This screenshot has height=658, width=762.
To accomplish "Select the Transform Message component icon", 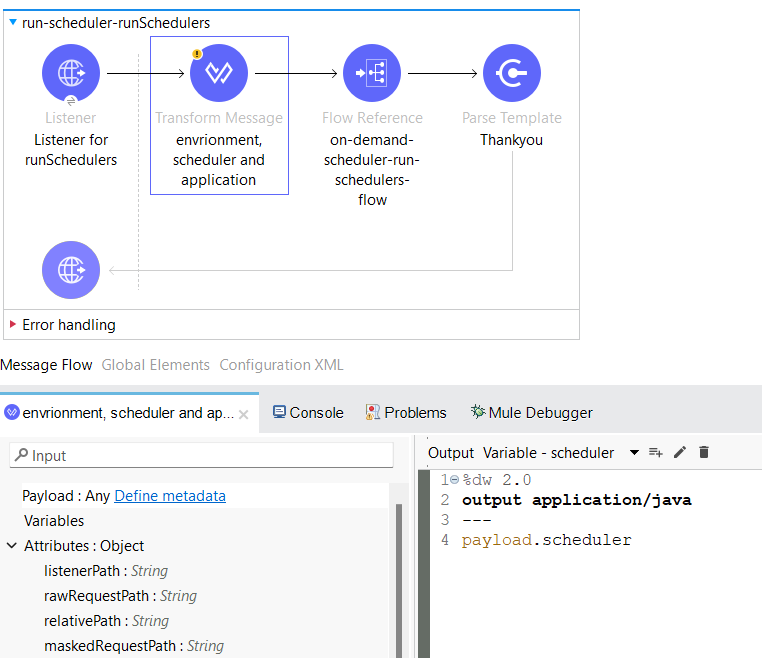I will coord(219,73).
